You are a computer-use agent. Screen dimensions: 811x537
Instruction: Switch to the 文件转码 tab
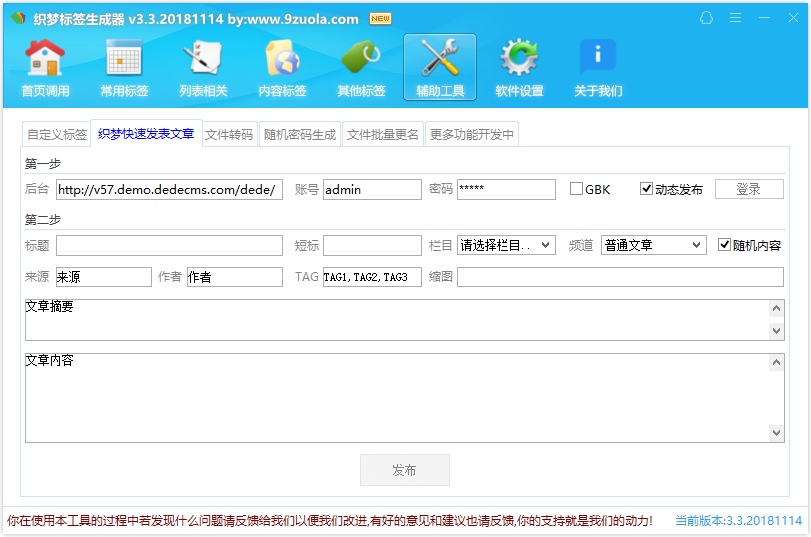click(x=229, y=135)
